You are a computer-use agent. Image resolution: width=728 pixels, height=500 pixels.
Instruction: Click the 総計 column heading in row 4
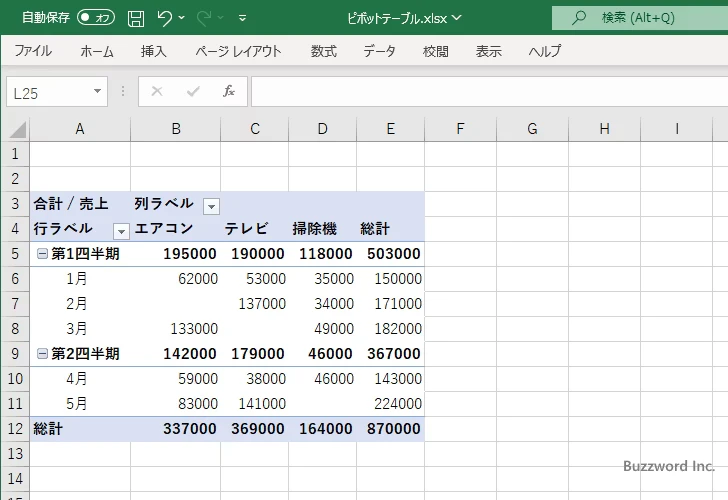pos(375,228)
